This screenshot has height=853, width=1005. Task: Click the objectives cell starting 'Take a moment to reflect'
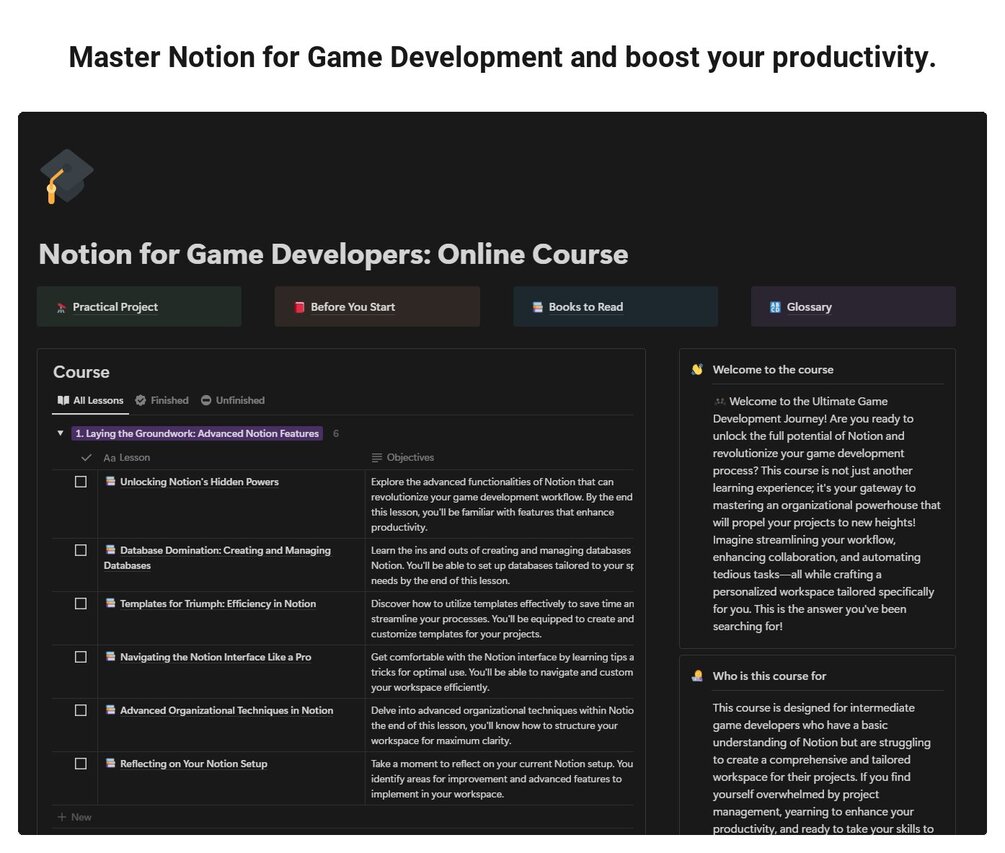(501, 778)
